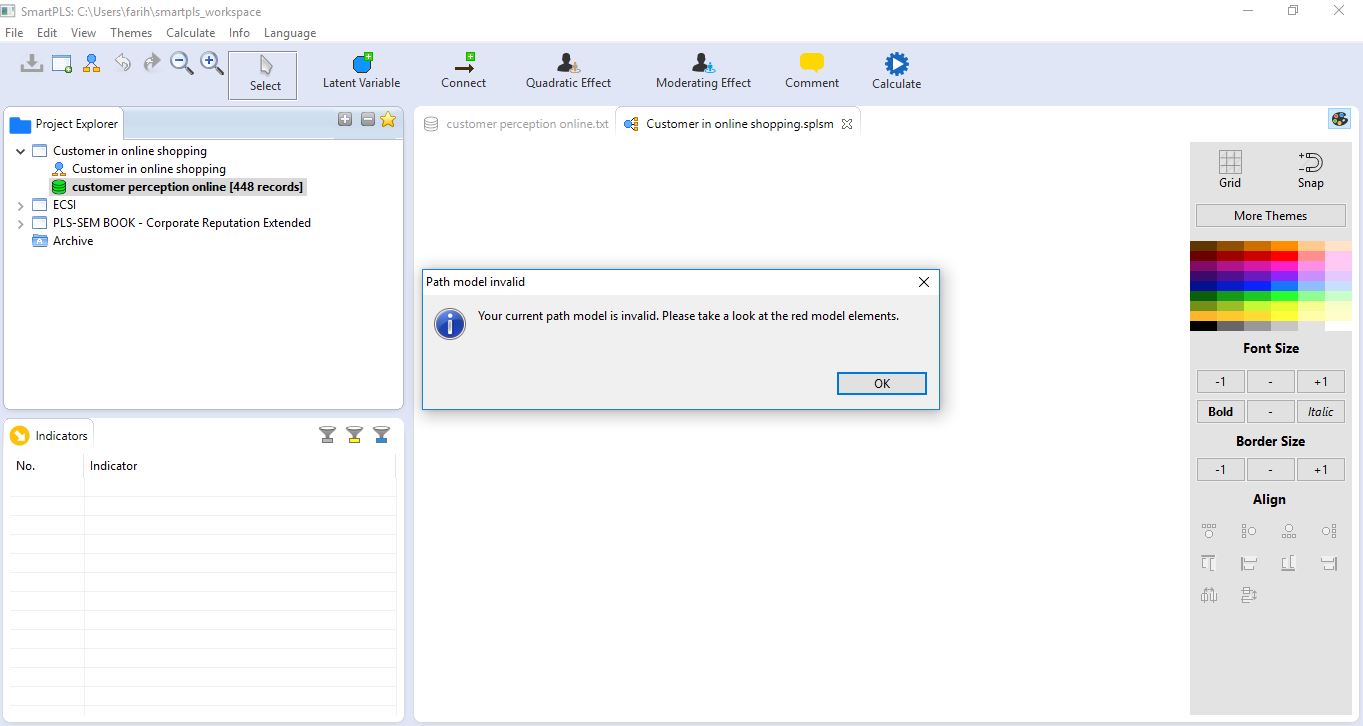This screenshot has height=726, width=1363.
Task: Click the yellow star icon in Project Explorer
Action: 388,119
